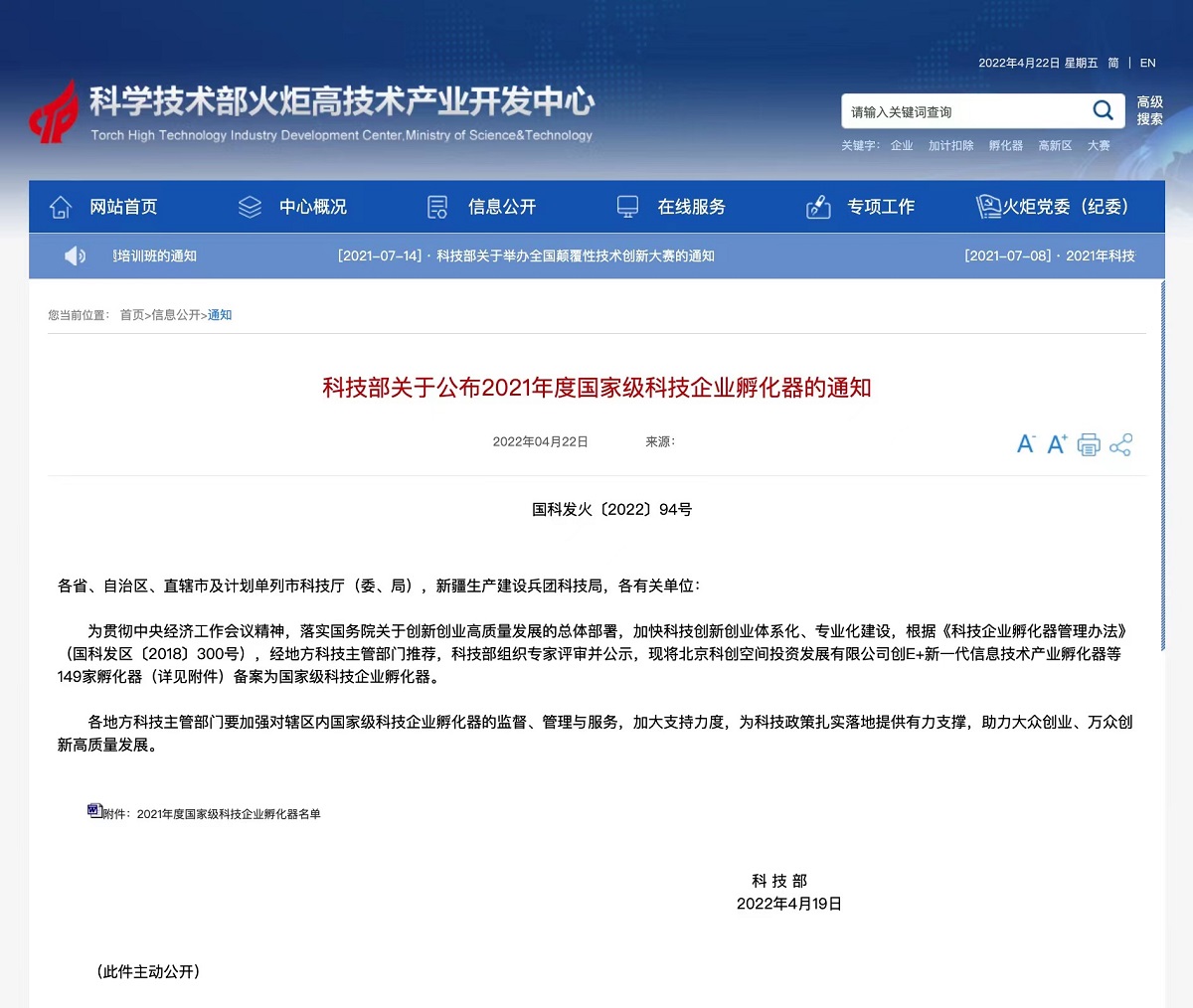
Task: Decrease font size with A- icon
Action: [x=1026, y=444]
